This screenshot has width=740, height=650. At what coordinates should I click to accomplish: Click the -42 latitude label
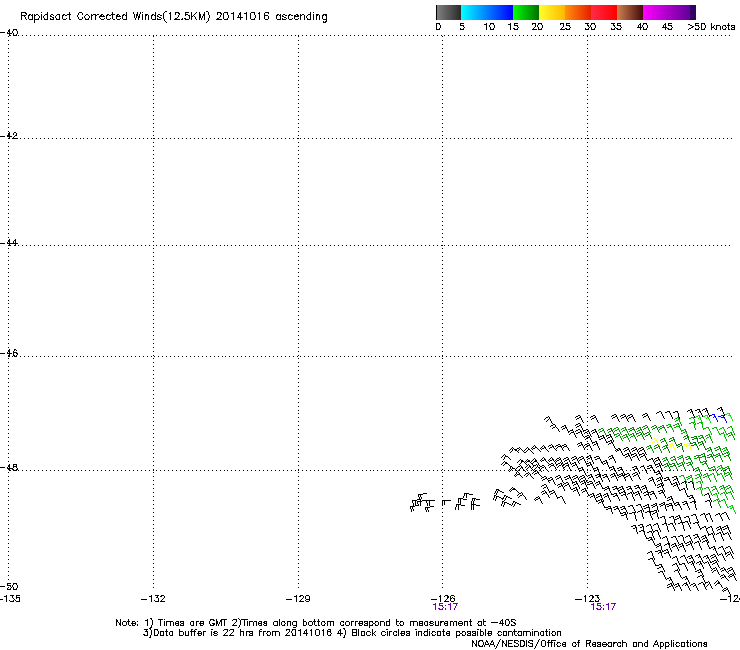coord(9,135)
